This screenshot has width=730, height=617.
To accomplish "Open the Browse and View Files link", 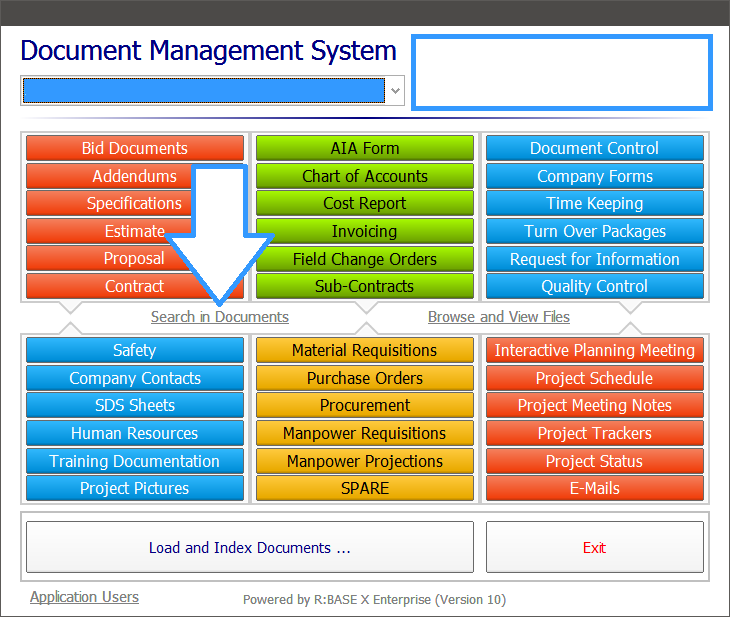I will [x=498, y=317].
